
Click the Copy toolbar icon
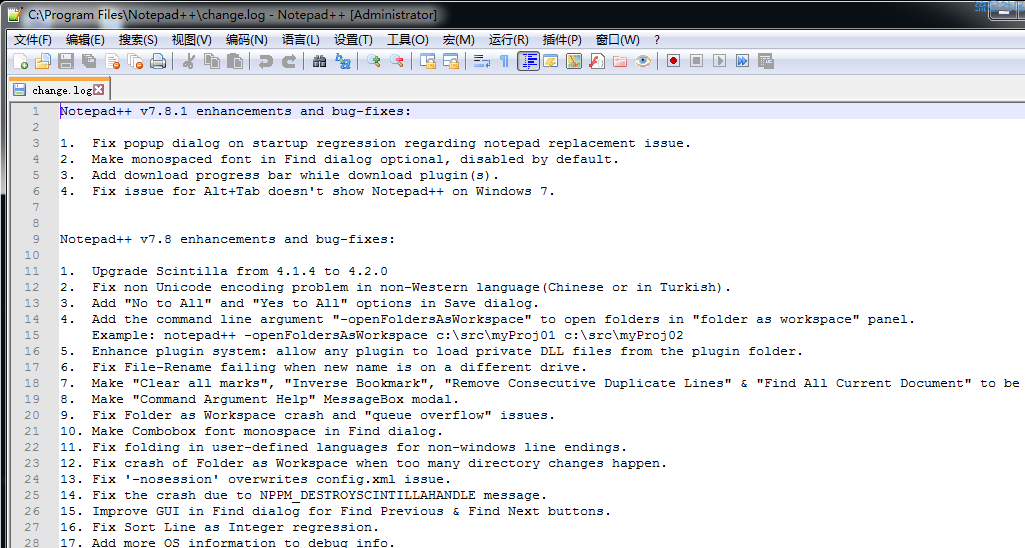tap(212, 61)
